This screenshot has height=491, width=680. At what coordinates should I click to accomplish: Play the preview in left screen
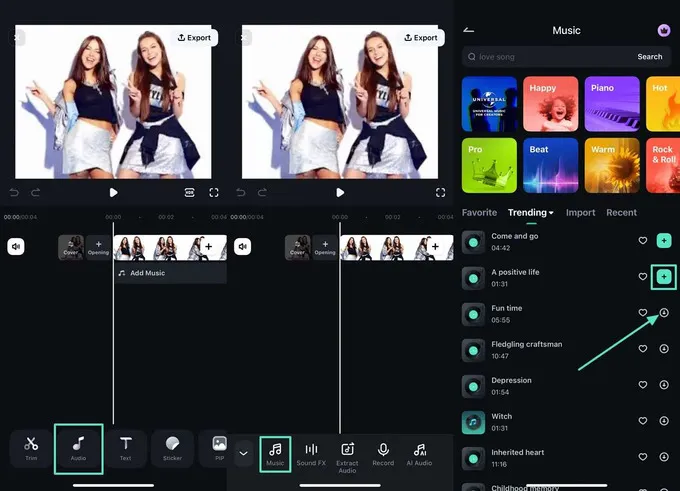(113, 193)
